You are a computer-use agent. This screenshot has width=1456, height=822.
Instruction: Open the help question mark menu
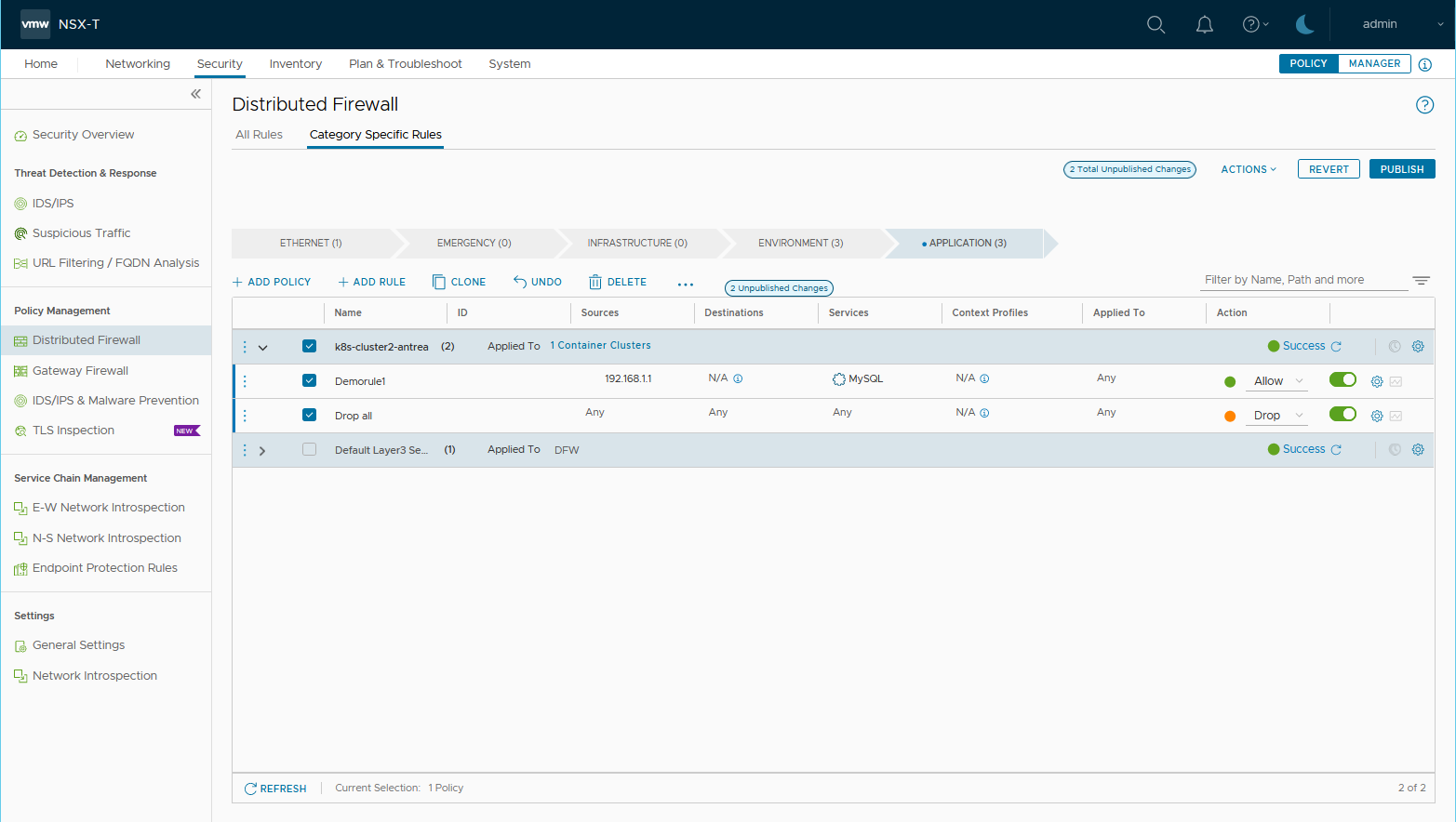point(1255,24)
